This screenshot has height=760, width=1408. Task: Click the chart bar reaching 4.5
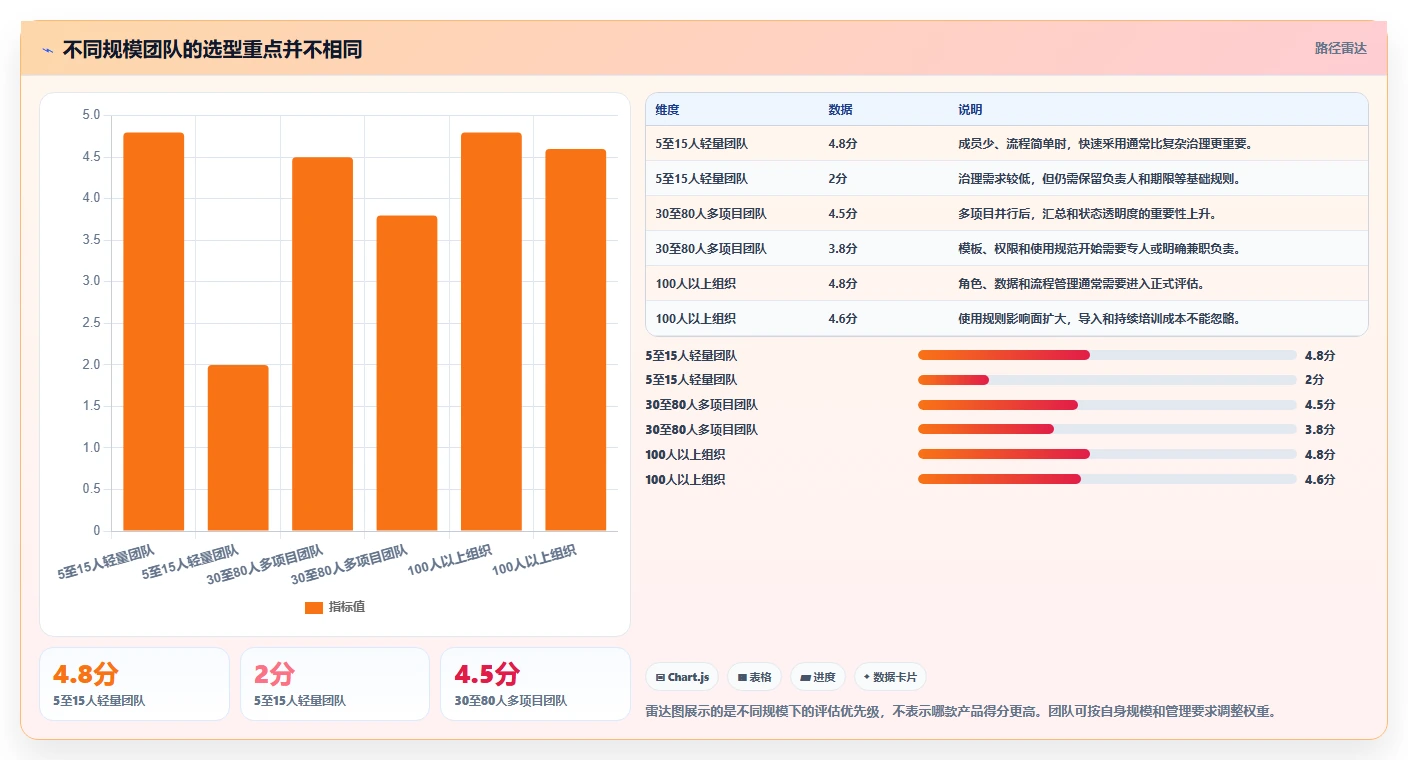click(x=322, y=344)
